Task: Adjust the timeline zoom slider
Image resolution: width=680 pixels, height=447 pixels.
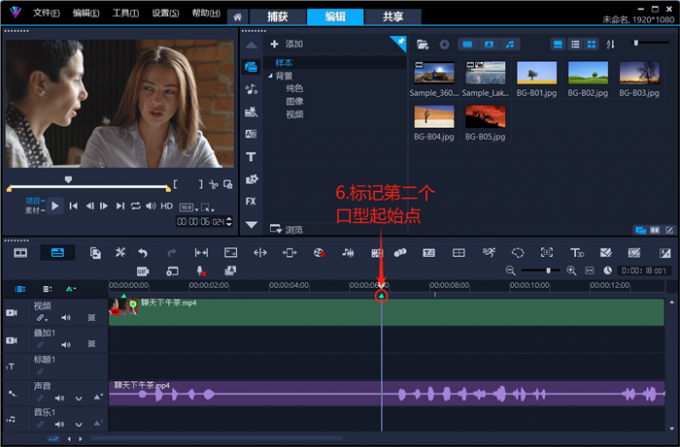Action: point(548,271)
